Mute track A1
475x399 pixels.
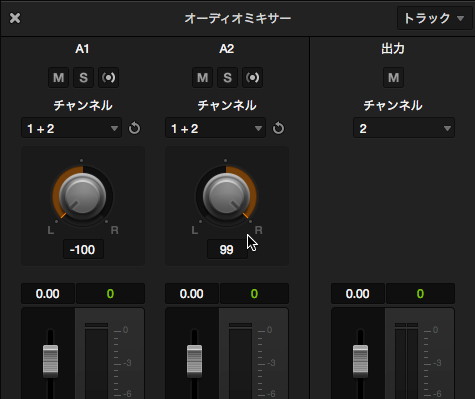59,78
